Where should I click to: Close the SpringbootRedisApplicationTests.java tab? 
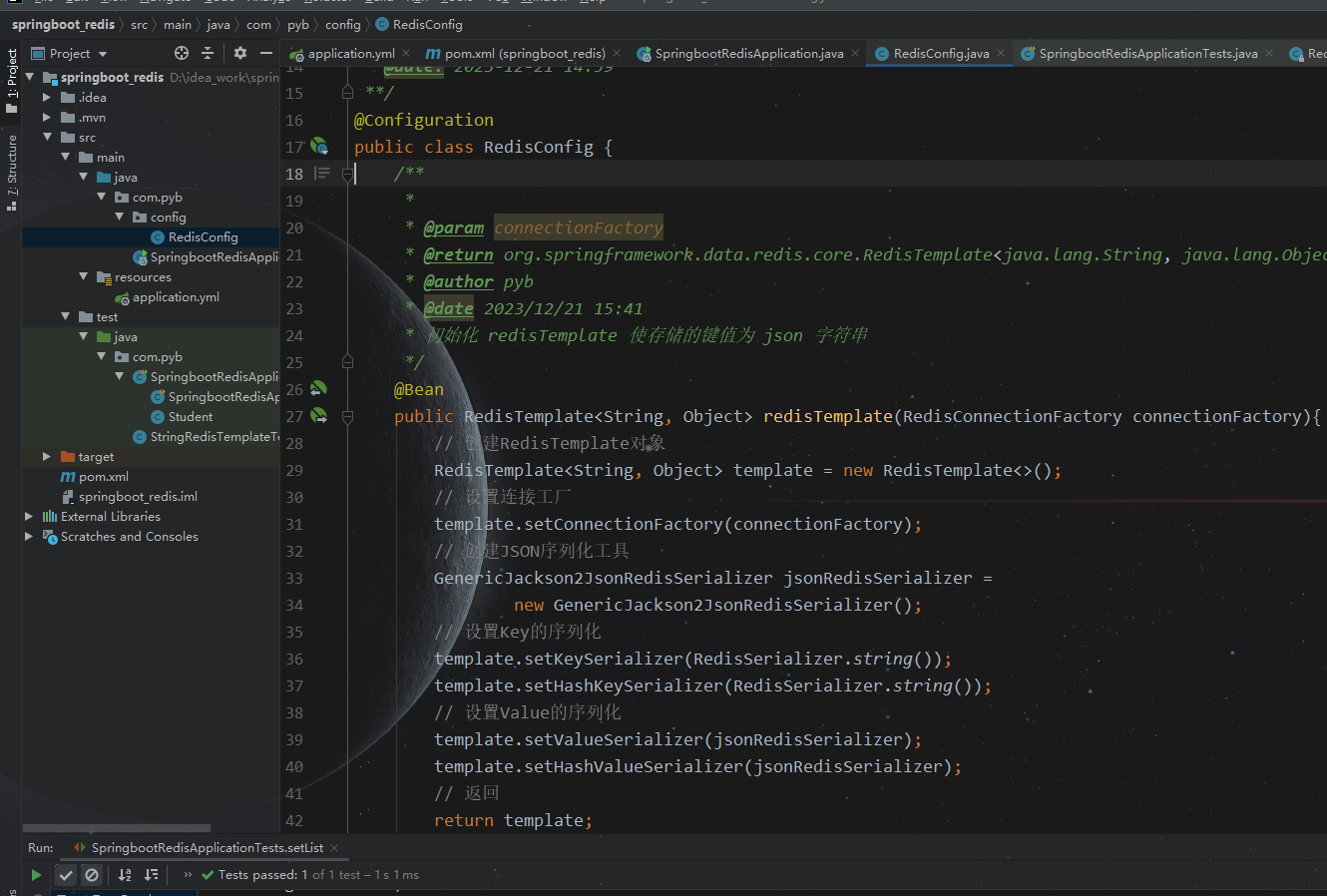tap(1269, 54)
